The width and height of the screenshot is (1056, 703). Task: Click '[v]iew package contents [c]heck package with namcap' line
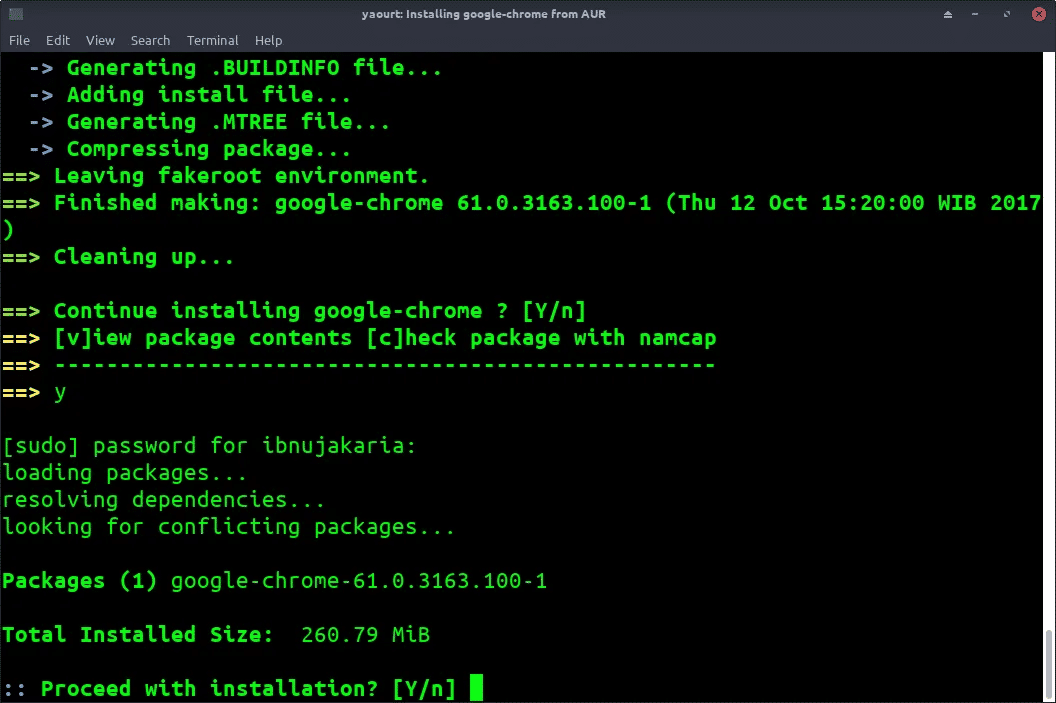359,338
